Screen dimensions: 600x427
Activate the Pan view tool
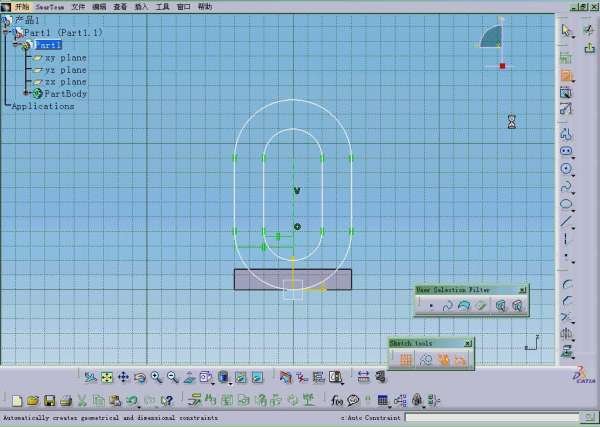(123, 377)
